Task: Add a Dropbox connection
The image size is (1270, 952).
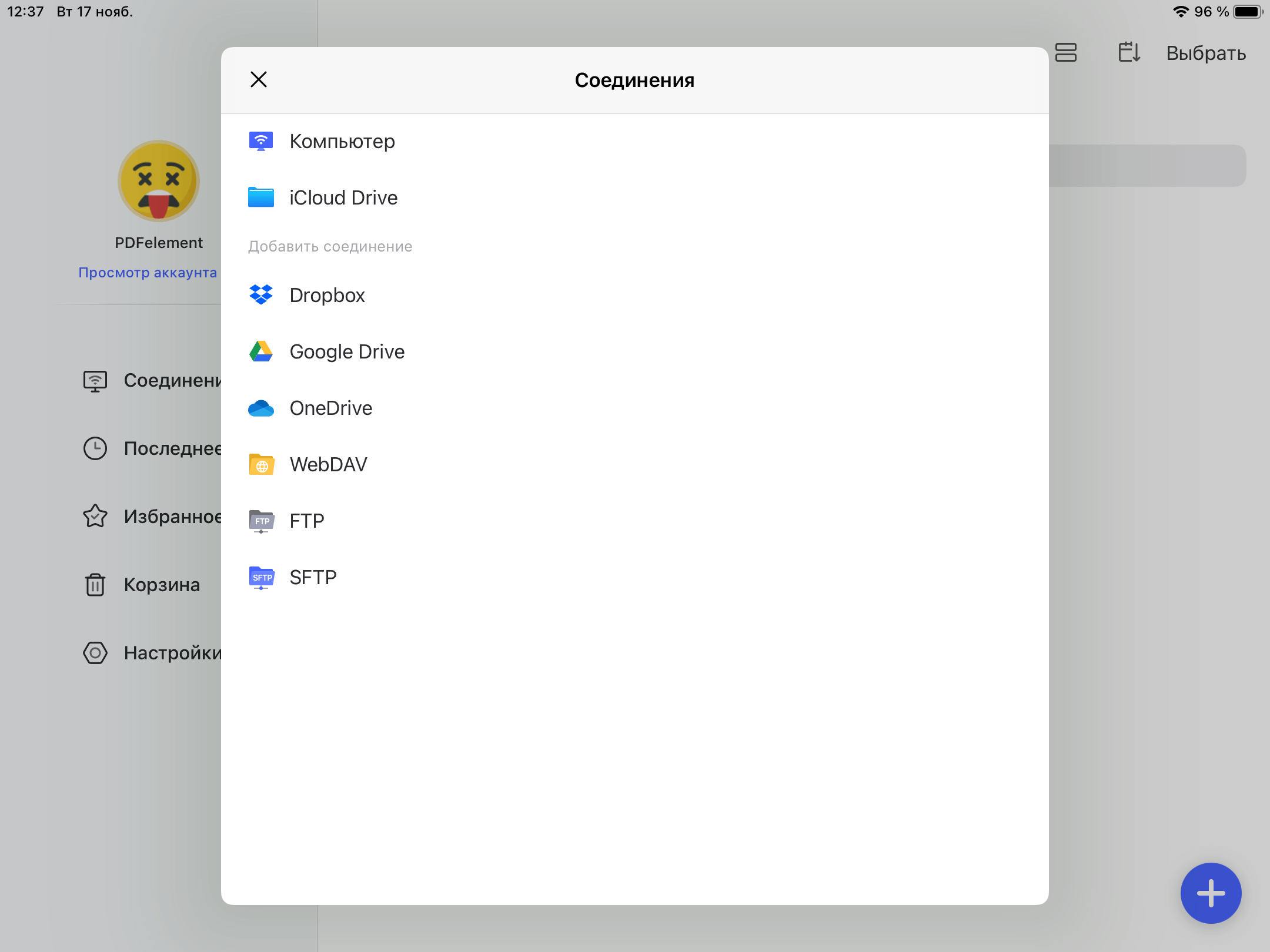Action: click(327, 295)
